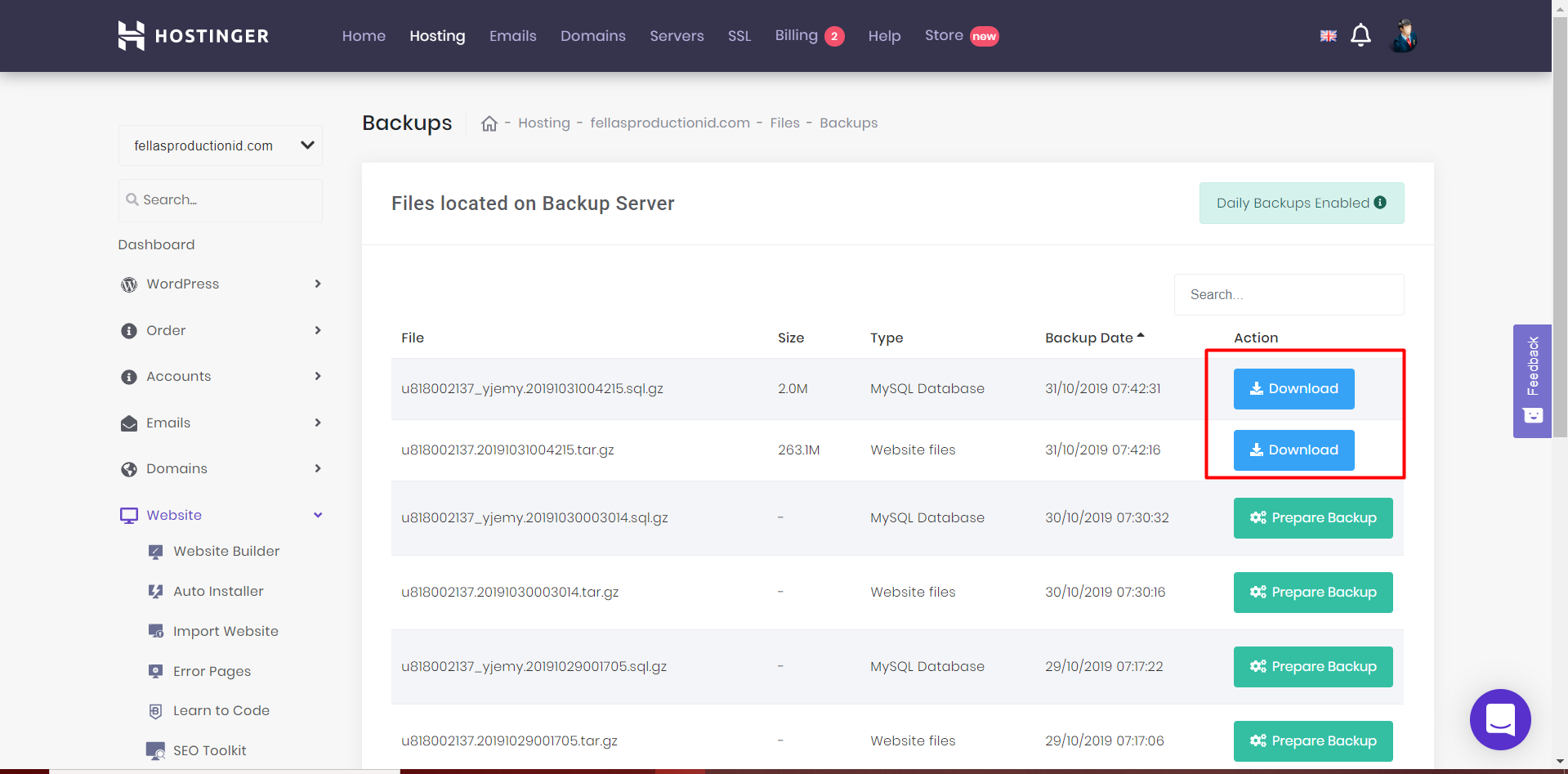Open the Auto Installer sidebar link
Image resolution: width=1568 pixels, height=774 pixels.
[x=218, y=591]
